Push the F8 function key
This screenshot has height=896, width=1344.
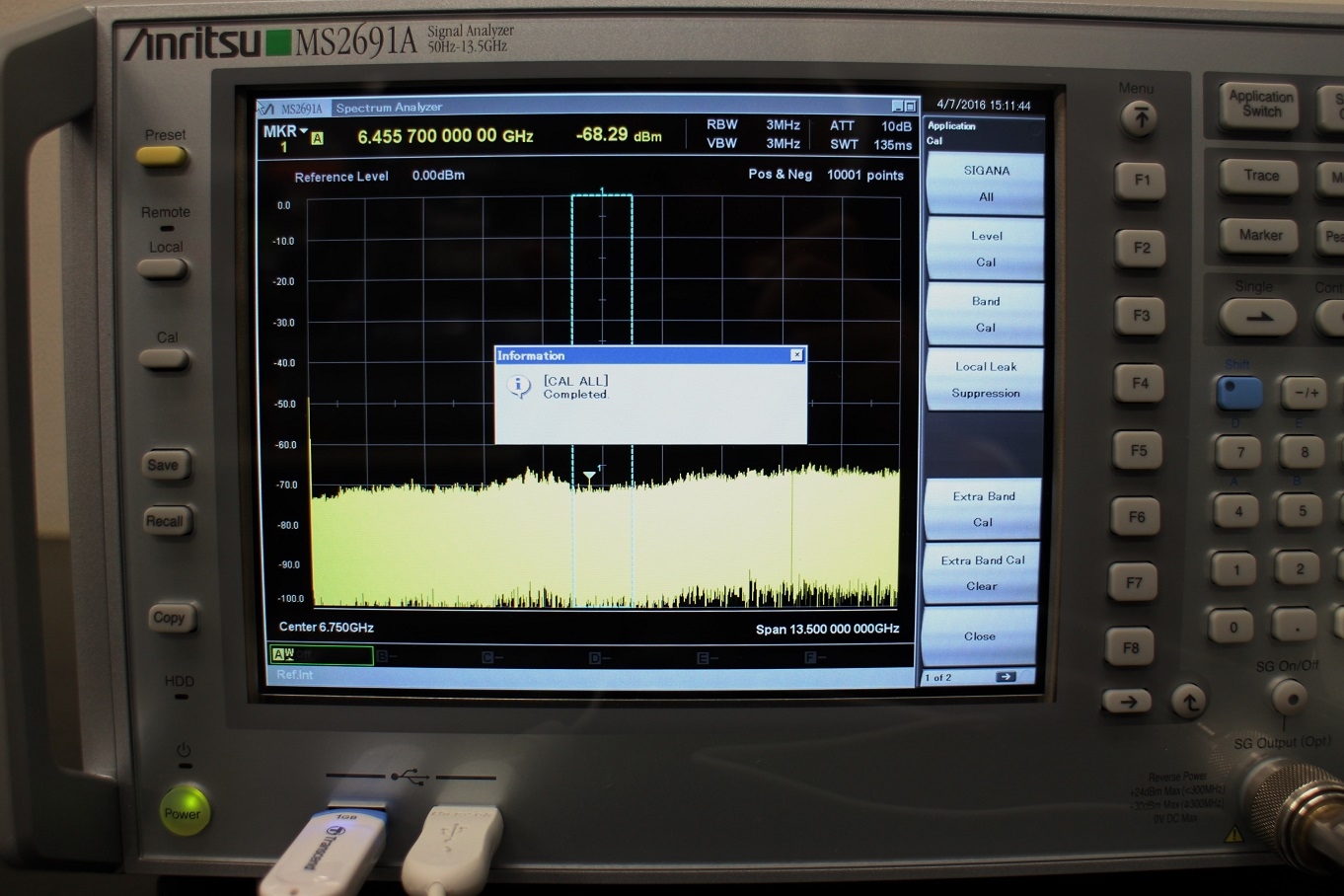(1131, 648)
